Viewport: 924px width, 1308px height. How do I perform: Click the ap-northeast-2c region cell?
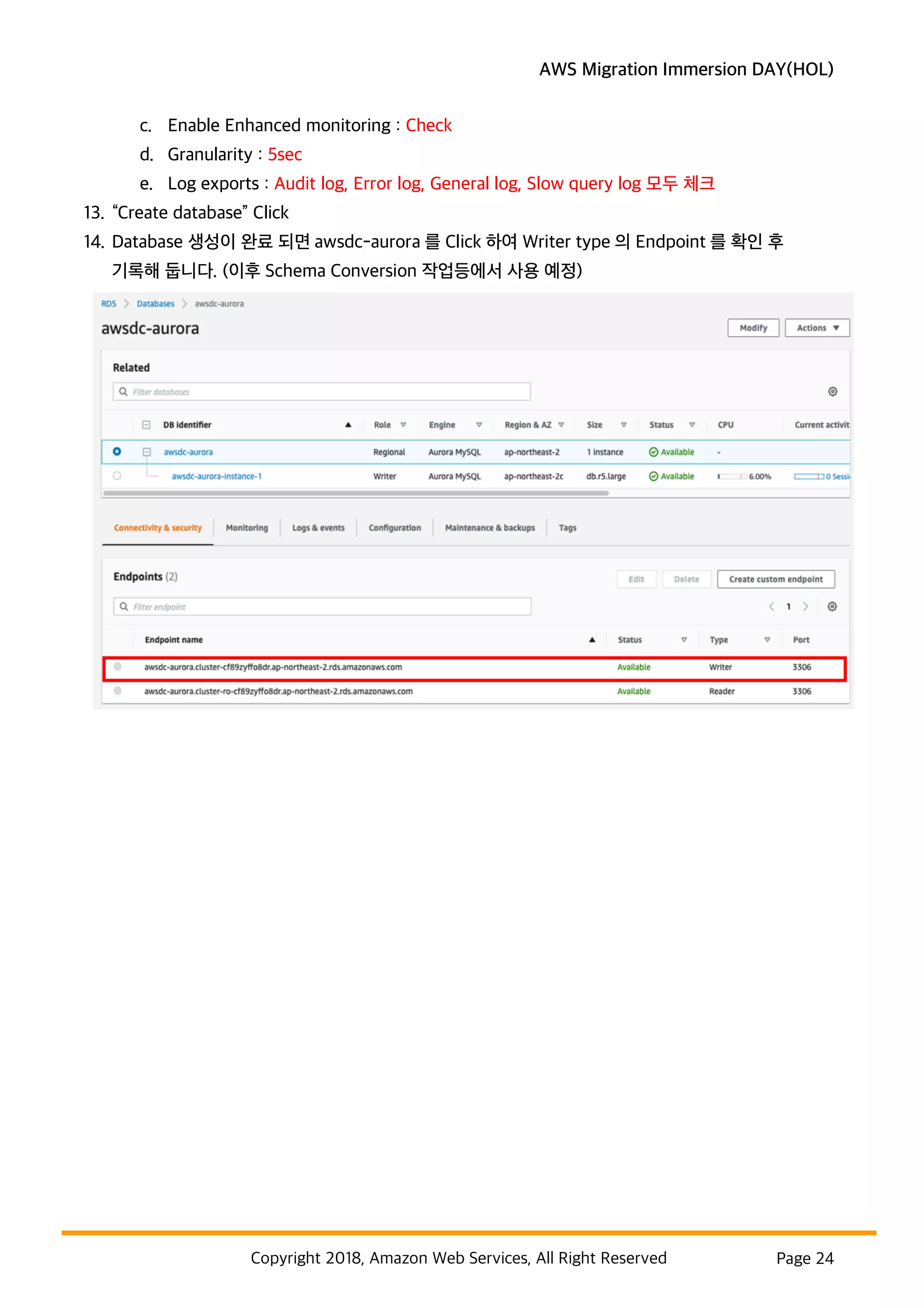point(533,476)
